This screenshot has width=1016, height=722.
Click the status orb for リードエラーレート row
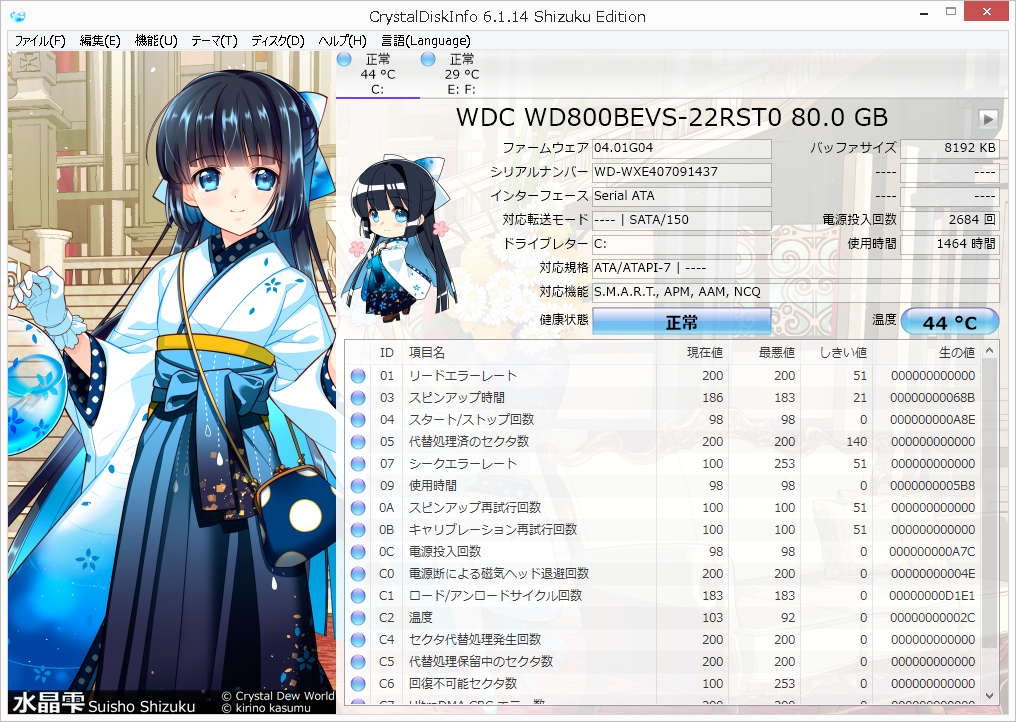click(358, 376)
